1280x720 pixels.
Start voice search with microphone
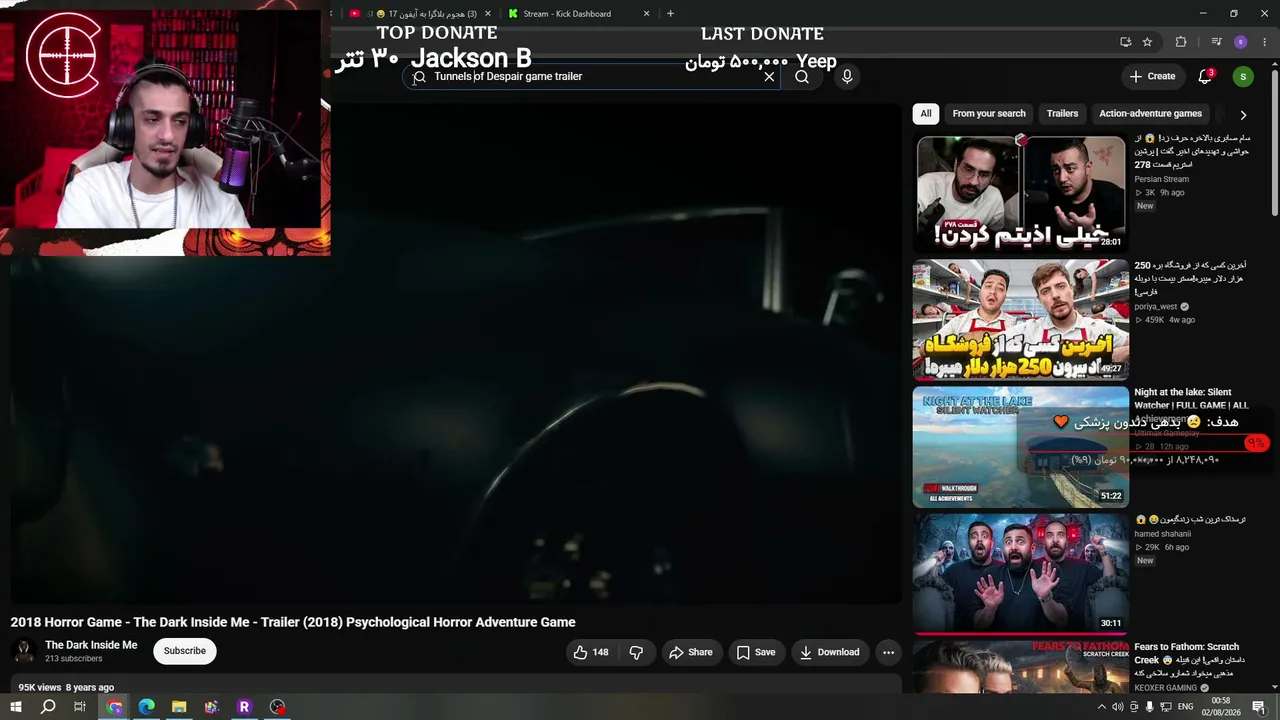(x=847, y=76)
